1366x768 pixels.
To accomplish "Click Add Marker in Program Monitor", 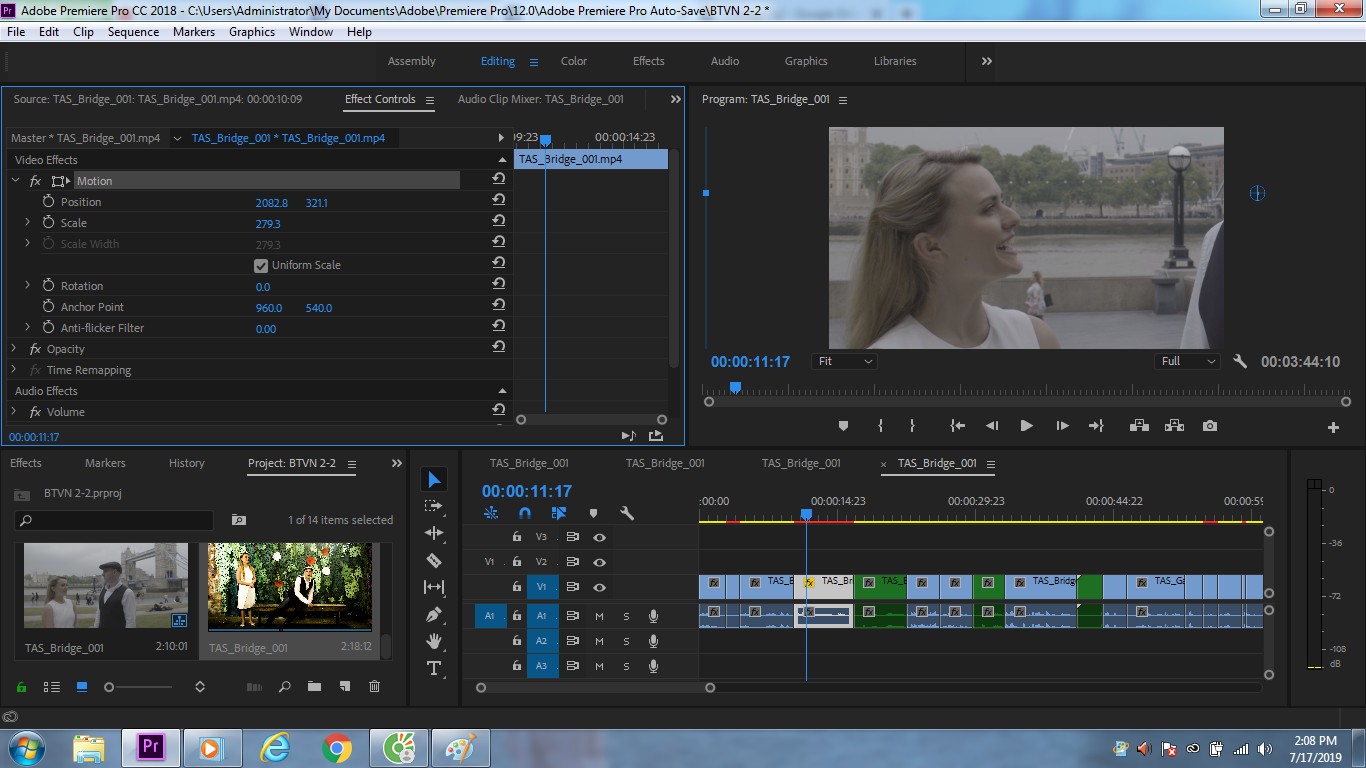I will click(x=843, y=426).
